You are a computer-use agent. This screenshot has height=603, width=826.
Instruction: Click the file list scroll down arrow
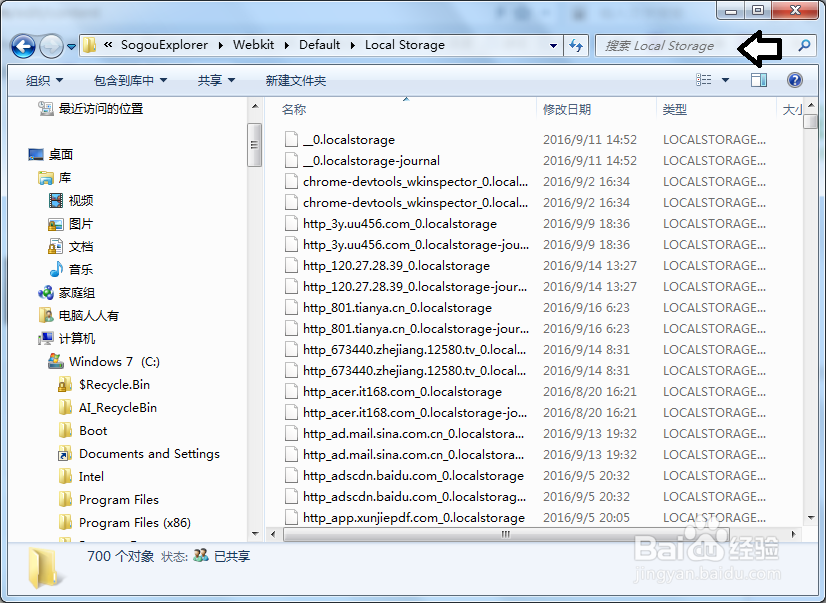(811, 518)
